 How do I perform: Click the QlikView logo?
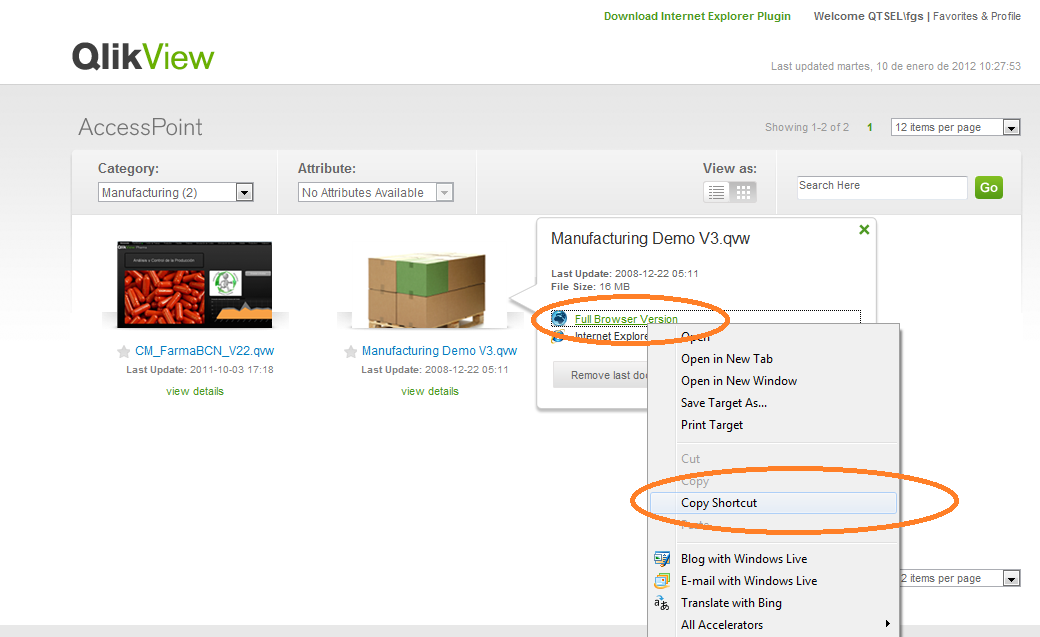pos(143,56)
